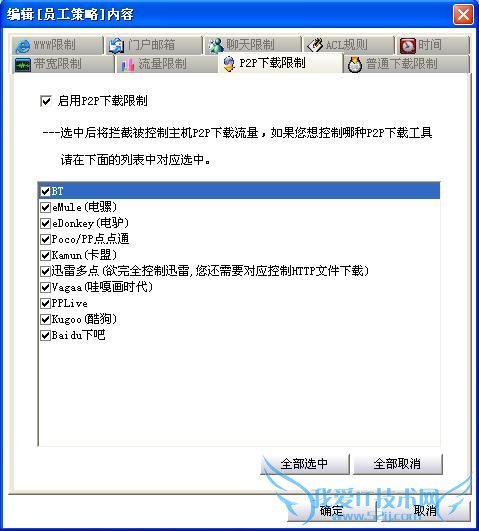Uncheck the eMule(电骡) checkbox
This screenshot has height=531, width=479.
coord(45,207)
